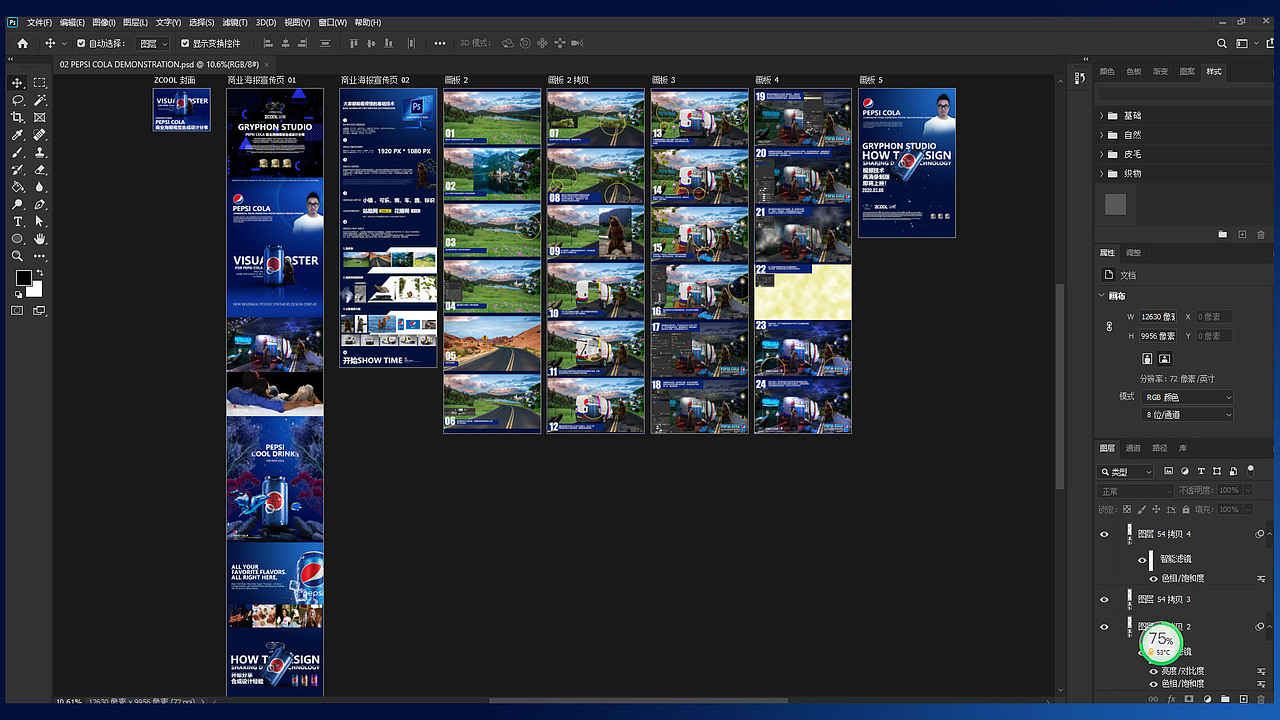Viewport: 1280px width, 720px height.
Task: Open the 图层 auto-select target dropdown
Action: point(152,43)
